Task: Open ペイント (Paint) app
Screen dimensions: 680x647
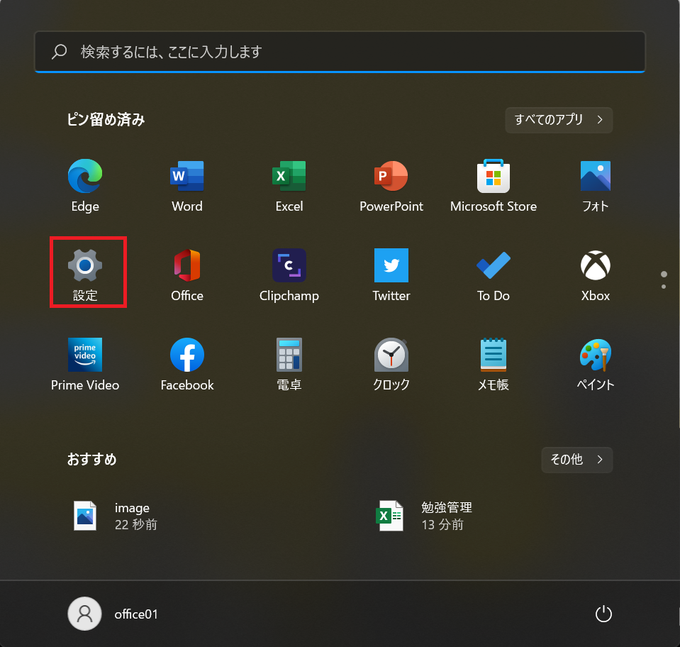Action: click(595, 364)
